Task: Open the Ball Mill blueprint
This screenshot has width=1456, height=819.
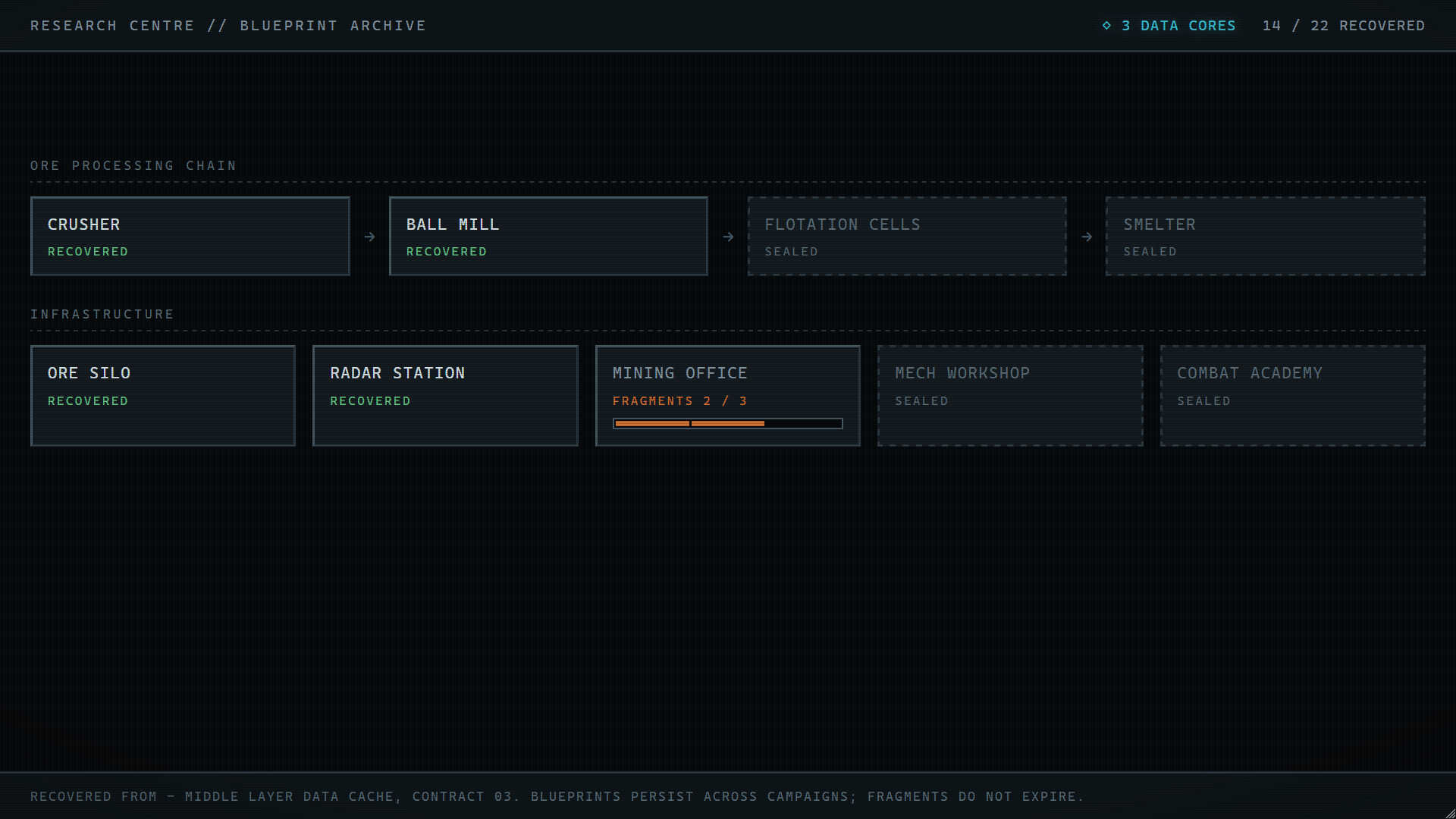Action: (548, 236)
